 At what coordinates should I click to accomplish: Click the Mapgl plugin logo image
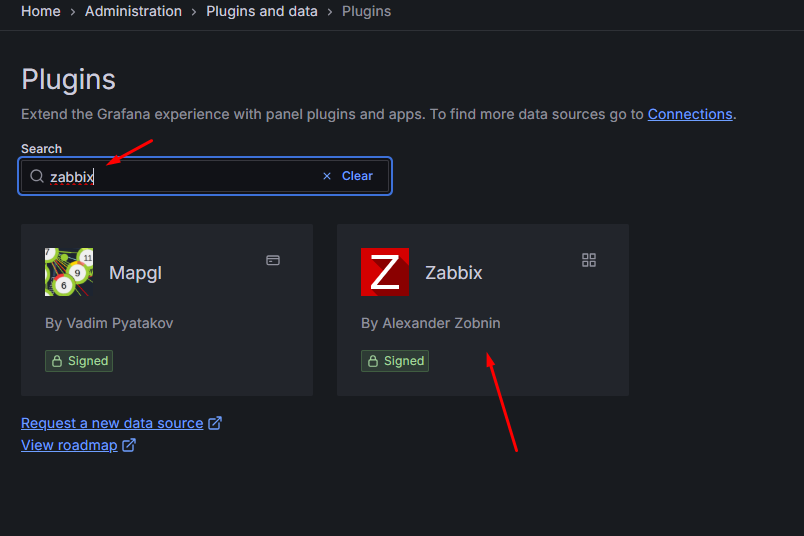click(69, 272)
